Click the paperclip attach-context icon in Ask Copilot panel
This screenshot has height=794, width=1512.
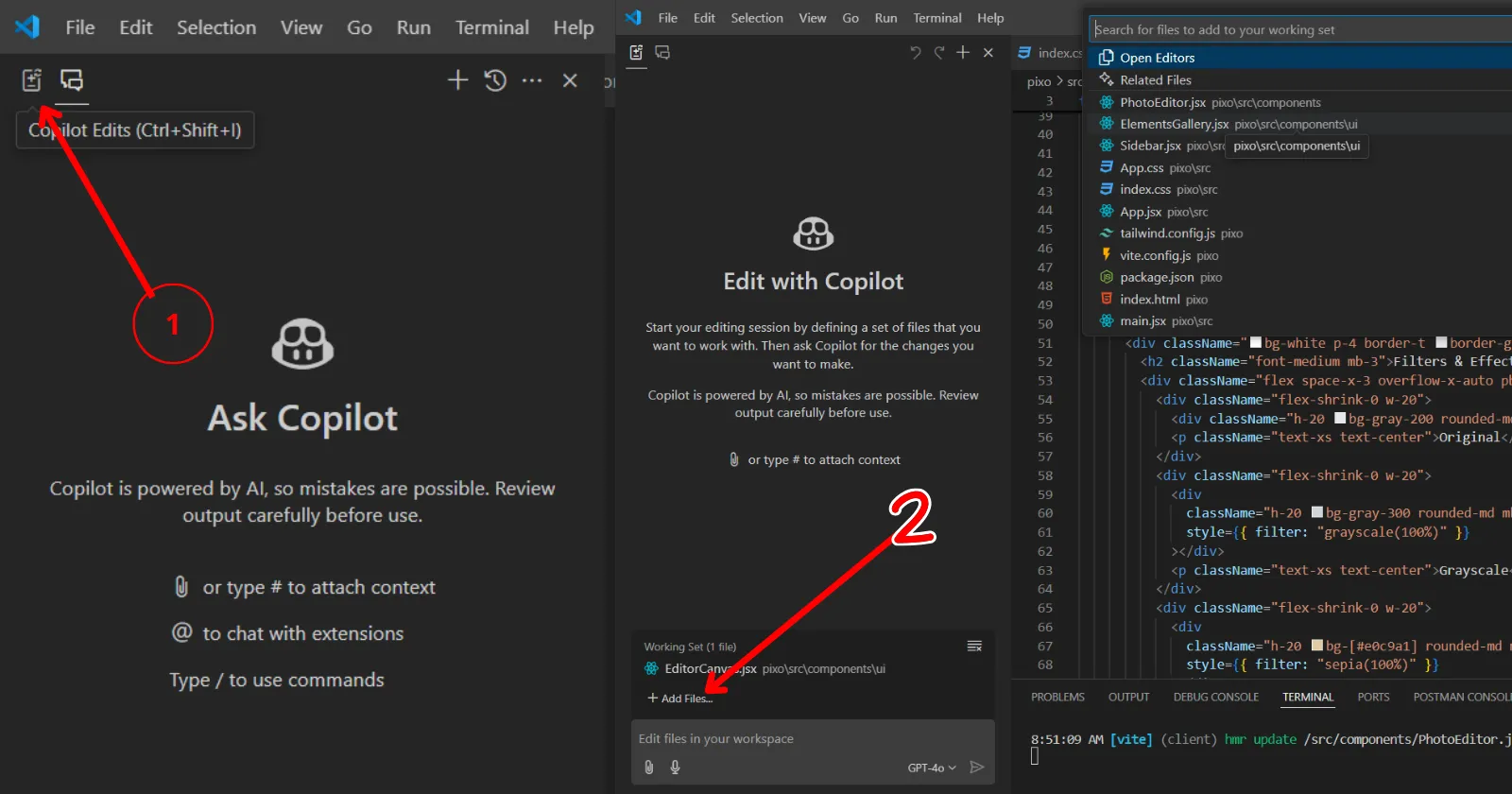click(181, 587)
